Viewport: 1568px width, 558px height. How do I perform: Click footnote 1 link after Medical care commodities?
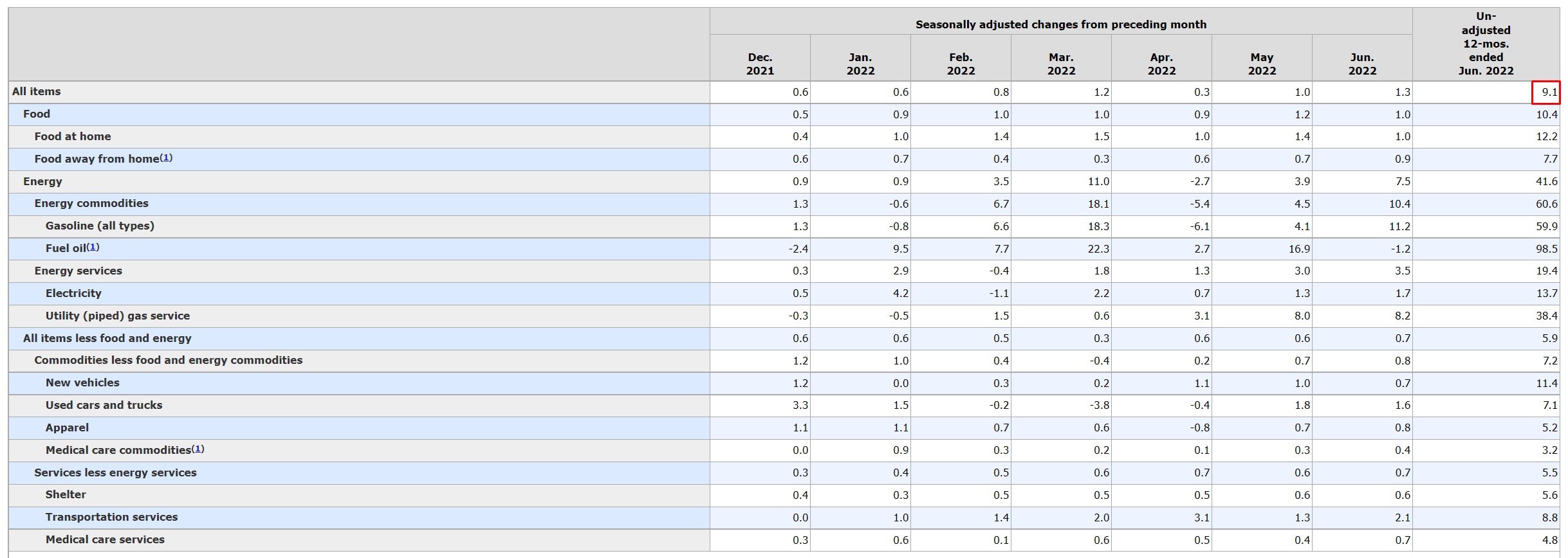tap(198, 449)
